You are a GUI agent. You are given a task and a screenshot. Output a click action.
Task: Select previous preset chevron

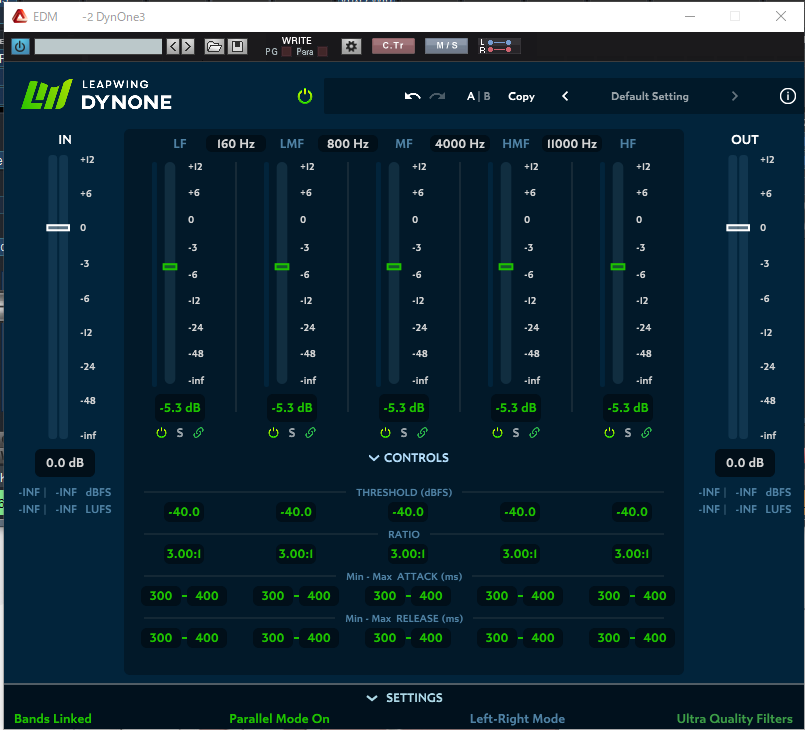pyautogui.click(x=565, y=96)
